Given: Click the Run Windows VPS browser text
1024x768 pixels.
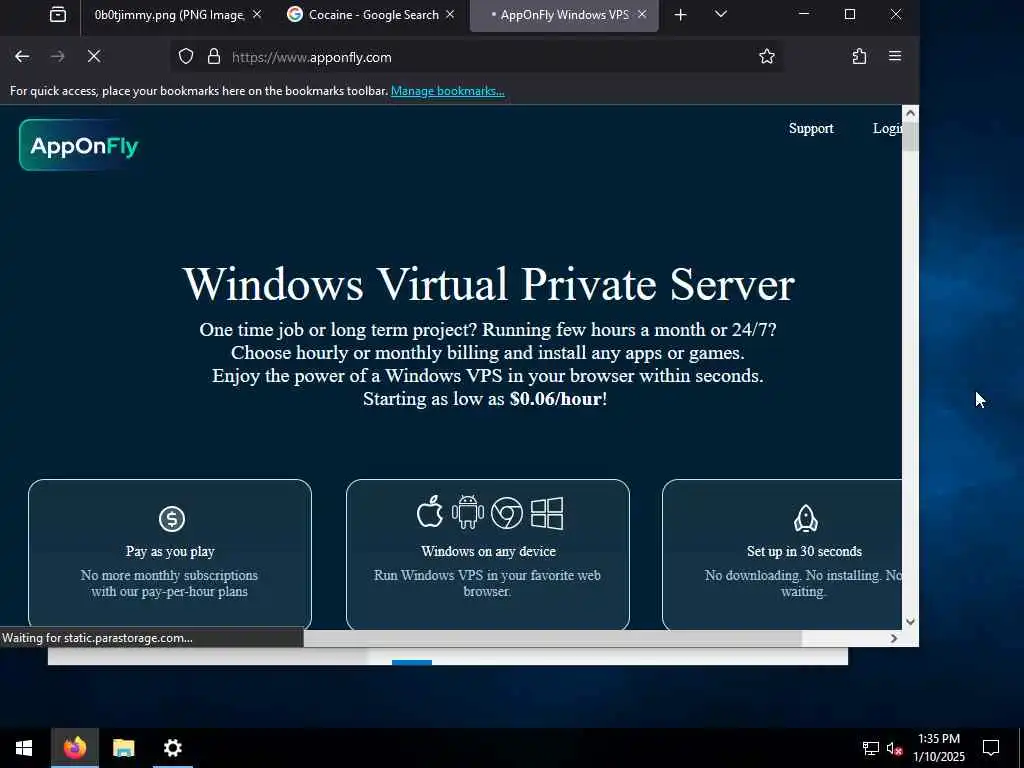Looking at the screenshot, I should click(x=487, y=583).
